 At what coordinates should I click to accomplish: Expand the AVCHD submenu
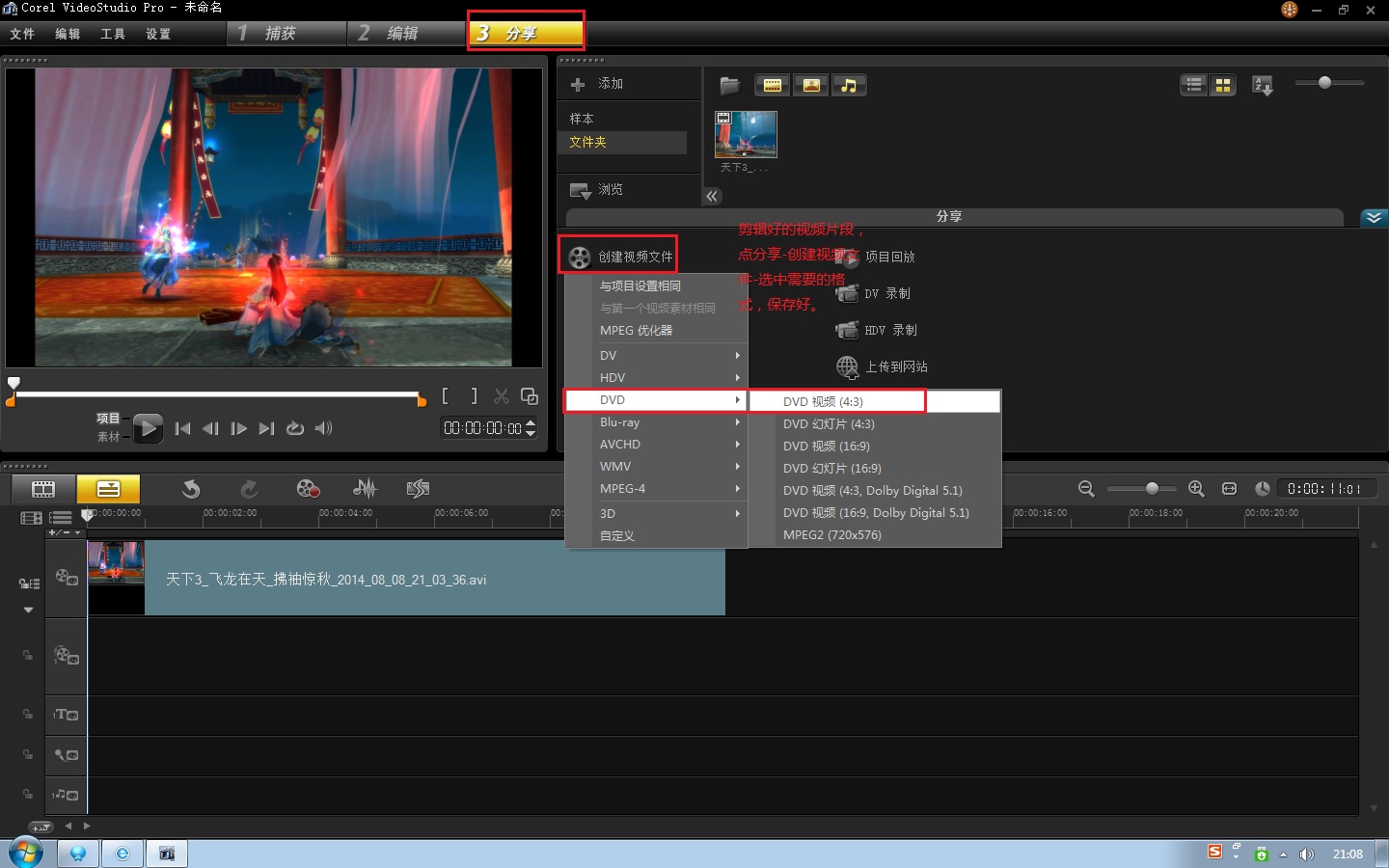[x=657, y=445]
